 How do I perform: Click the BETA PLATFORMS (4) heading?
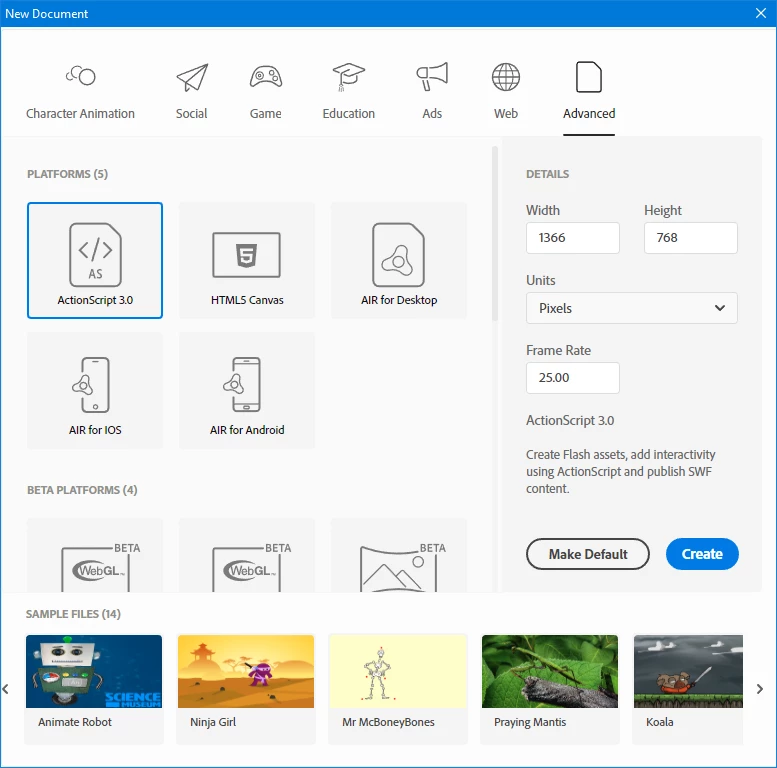point(82,490)
